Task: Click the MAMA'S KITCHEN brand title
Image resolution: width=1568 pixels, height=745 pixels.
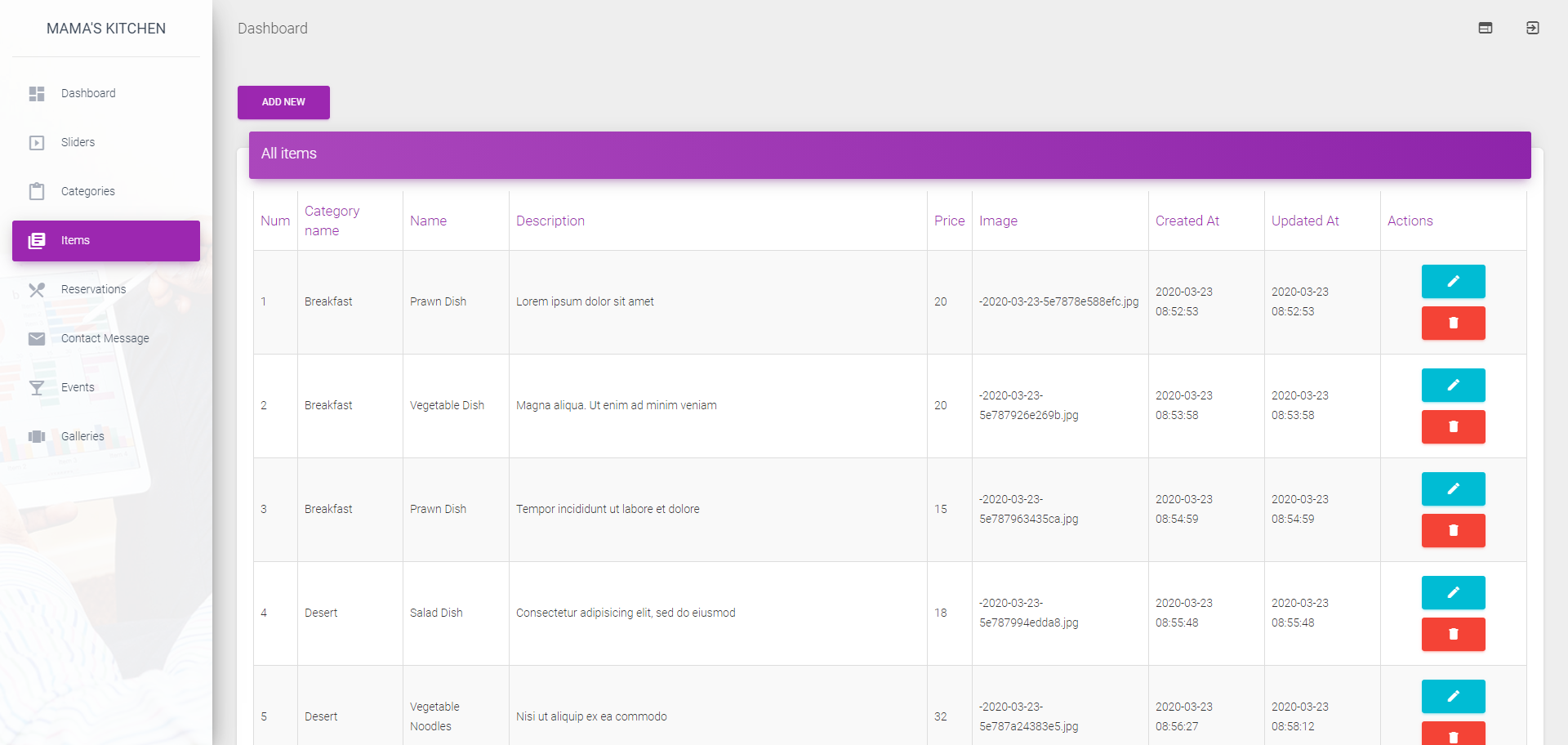Action: click(x=106, y=29)
